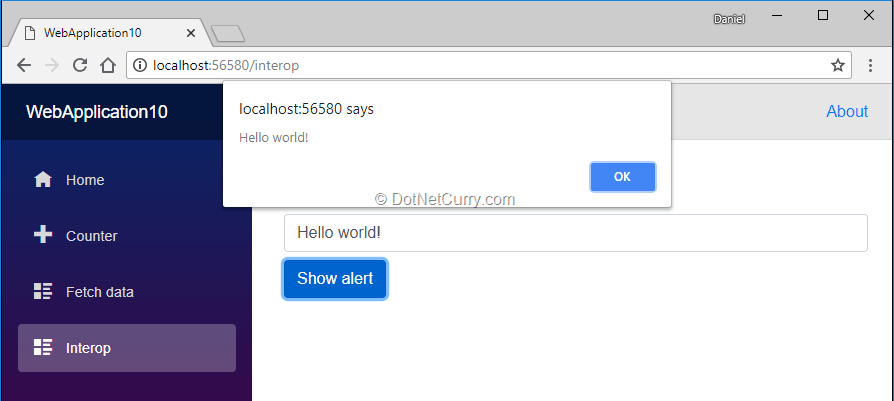
Task: Open a new browser tab
Action: point(228,34)
